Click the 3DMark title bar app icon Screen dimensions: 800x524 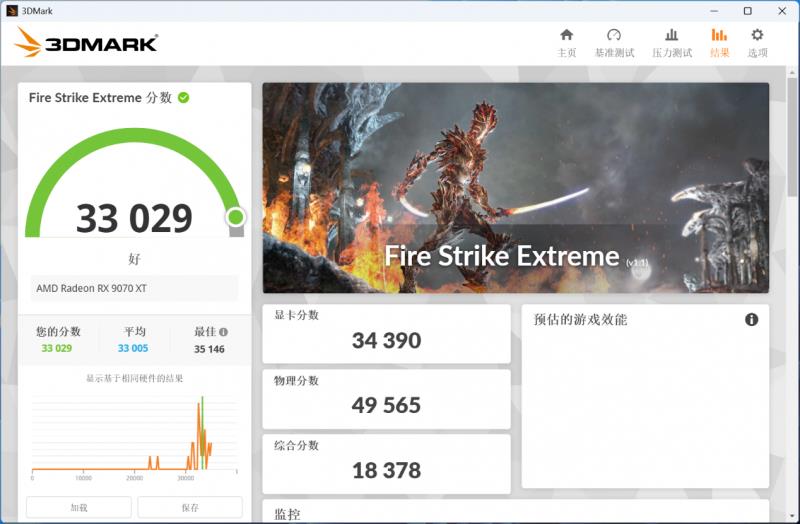11,11
